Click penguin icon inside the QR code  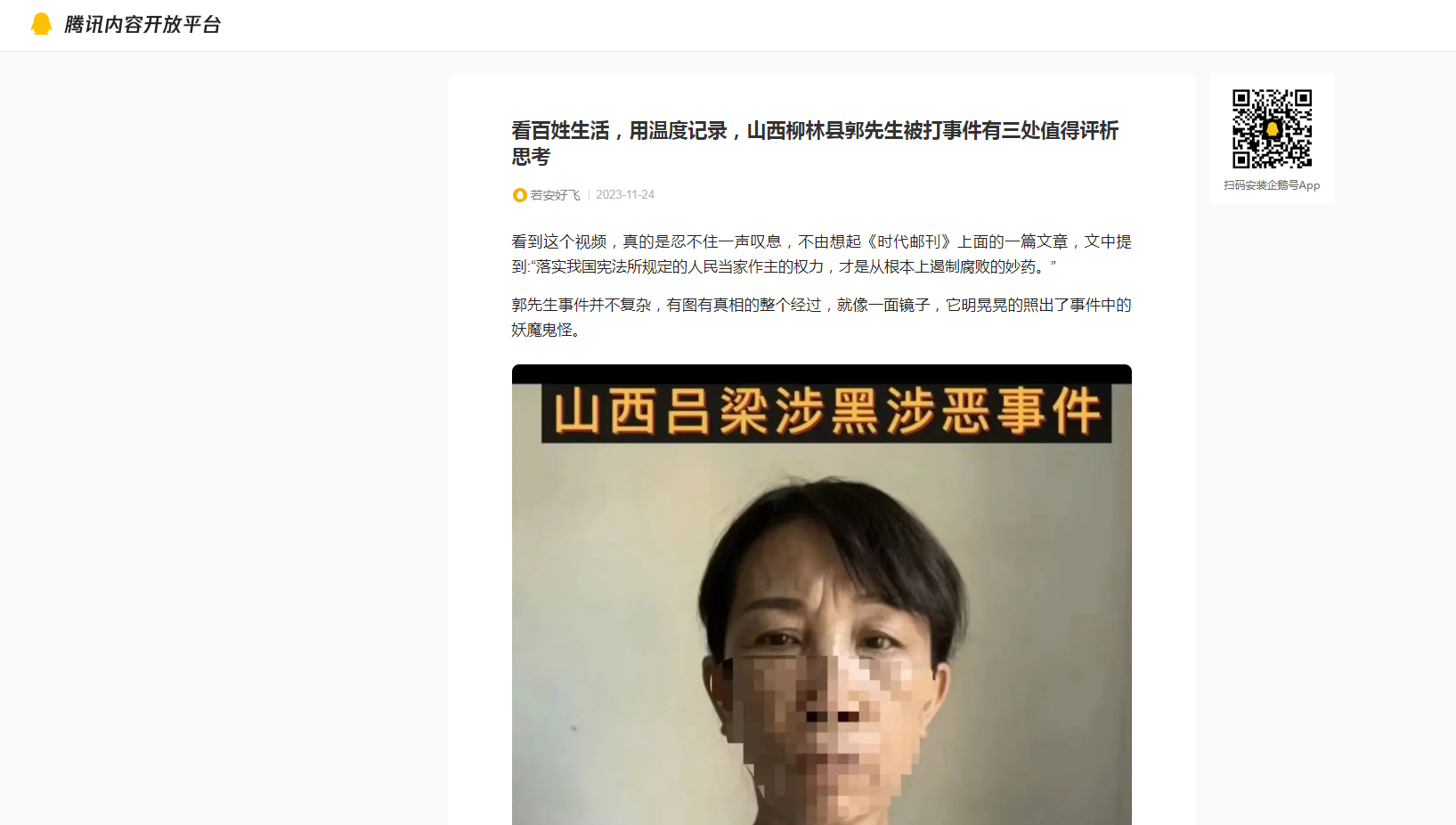(1273, 129)
